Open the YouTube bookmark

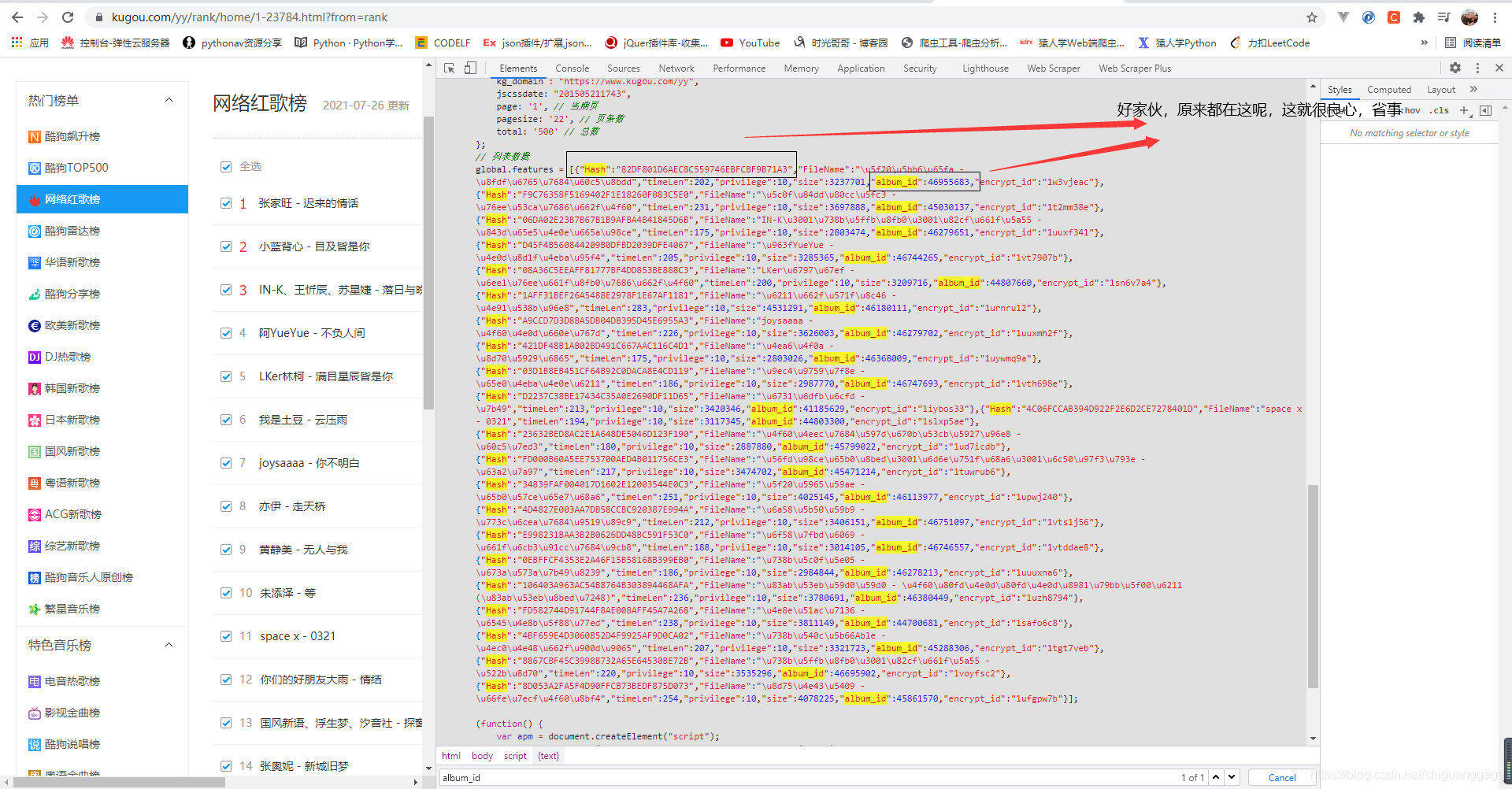750,43
